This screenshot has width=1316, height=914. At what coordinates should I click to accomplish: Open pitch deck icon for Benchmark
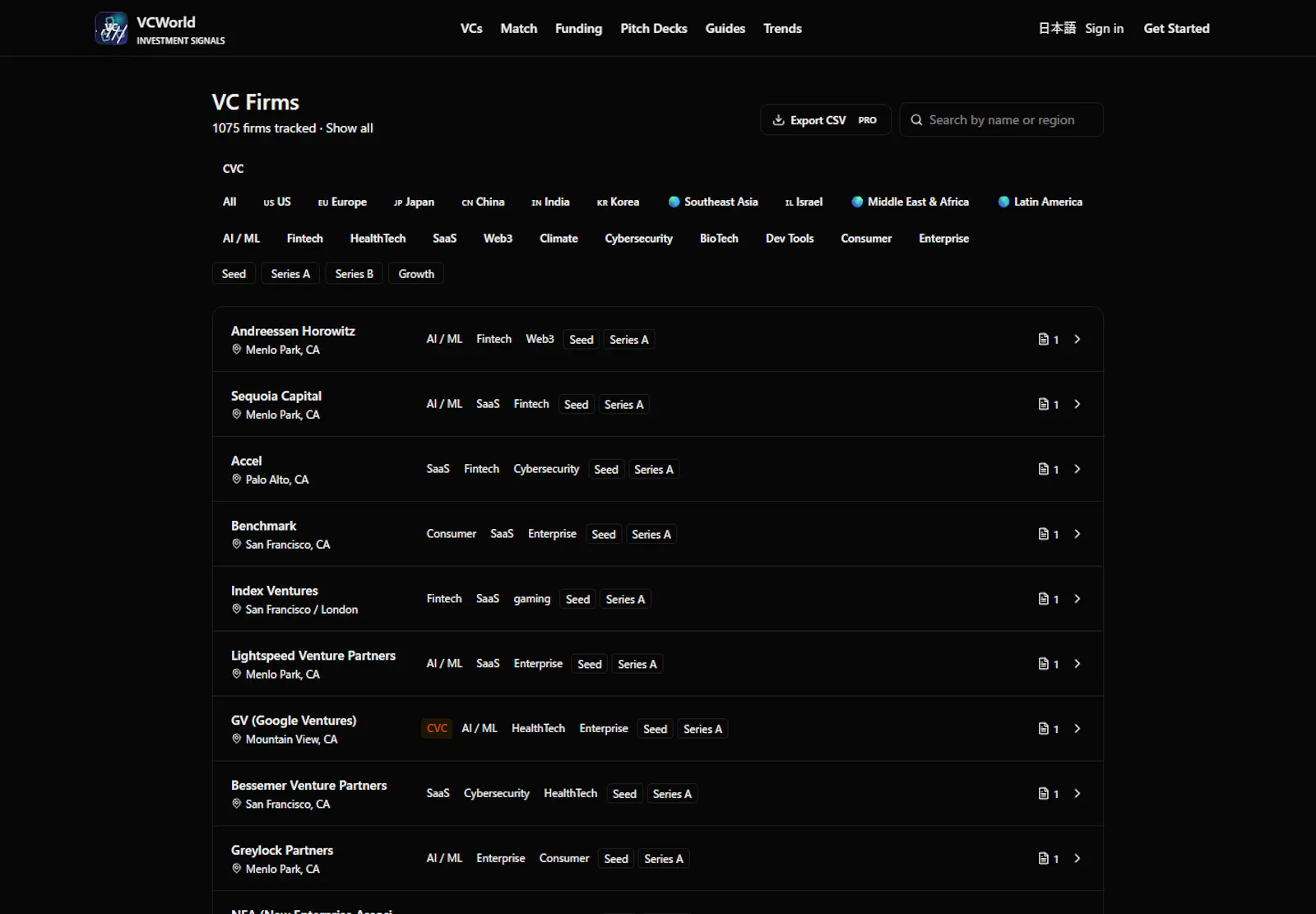(x=1043, y=534)
